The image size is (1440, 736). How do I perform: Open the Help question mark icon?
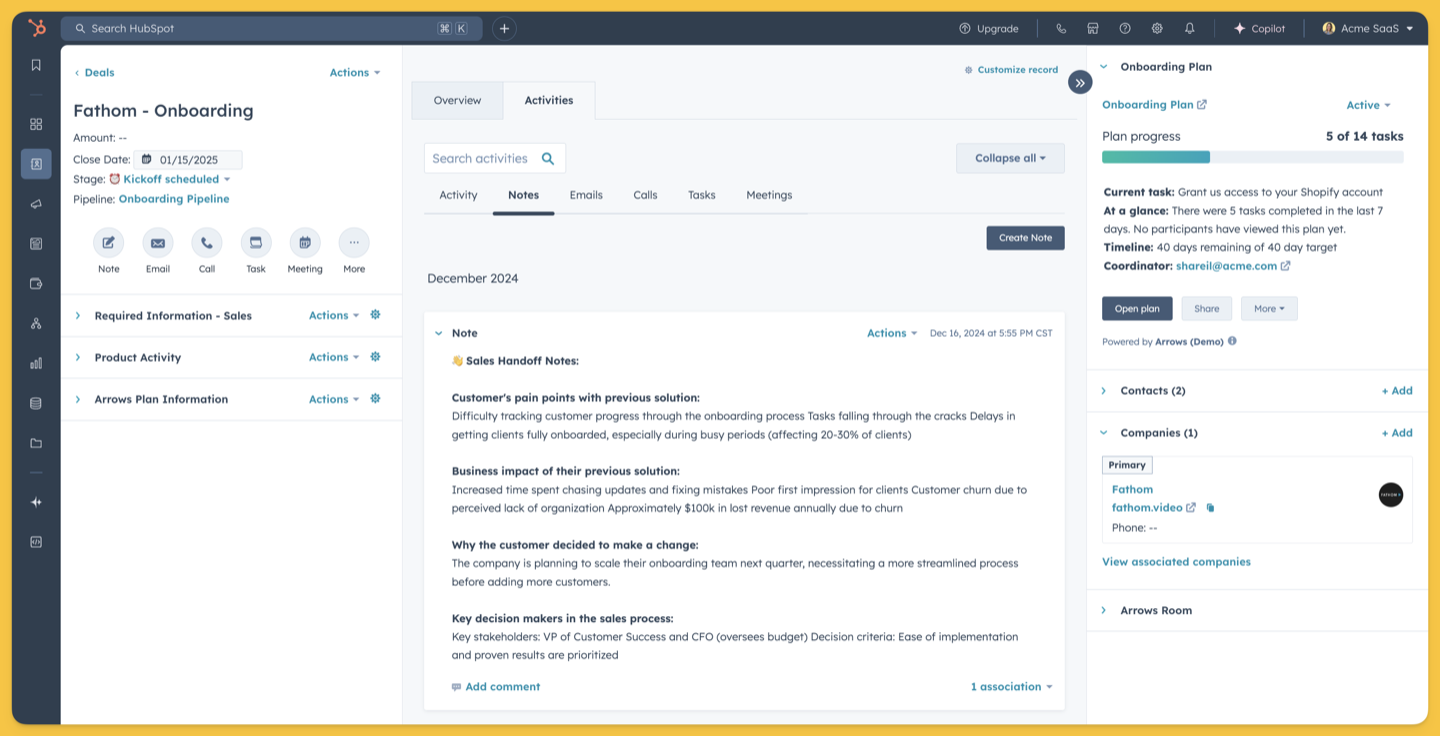(x=1125, y=28)
